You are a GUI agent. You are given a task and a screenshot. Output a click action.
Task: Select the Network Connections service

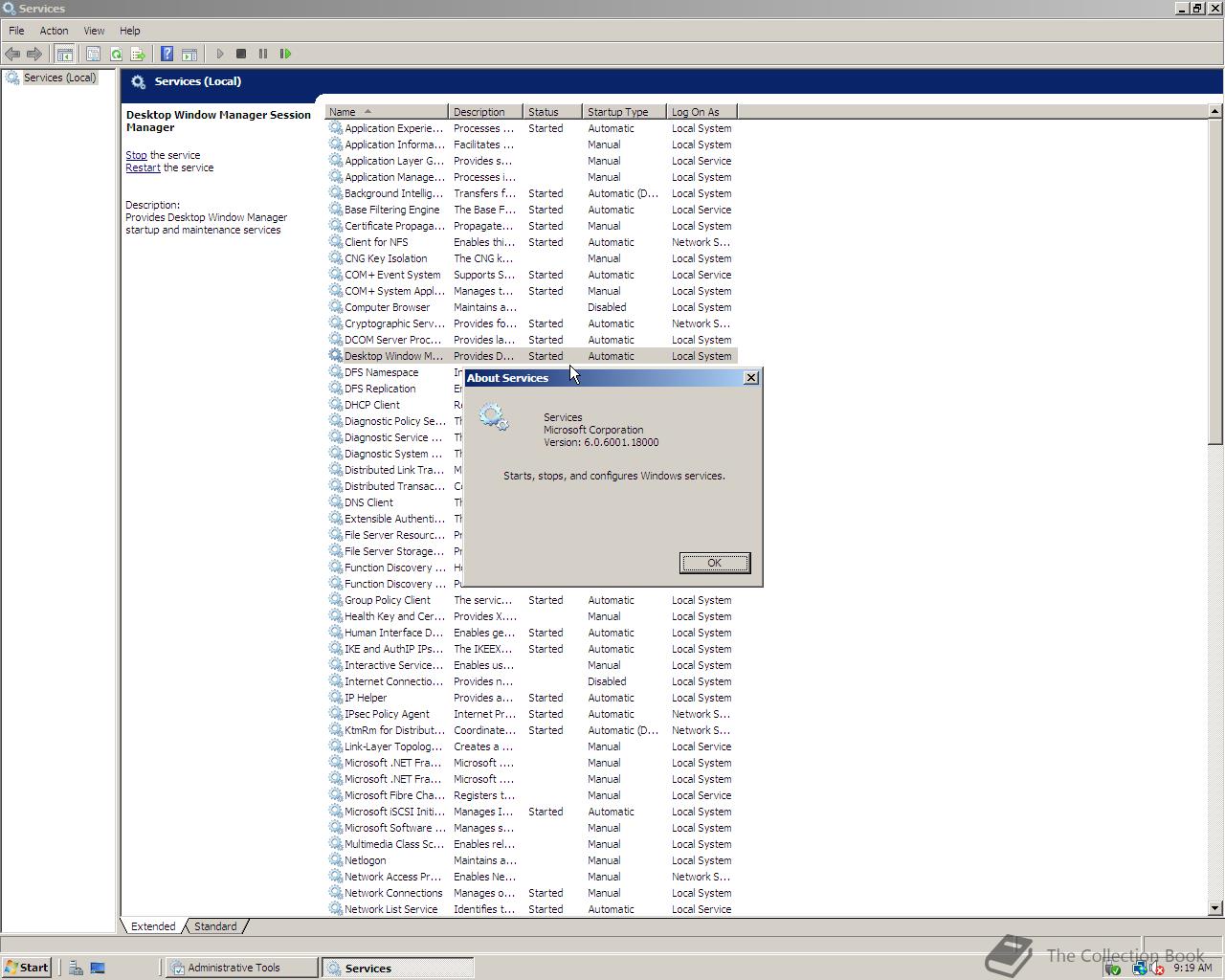[x=531, y=893]
